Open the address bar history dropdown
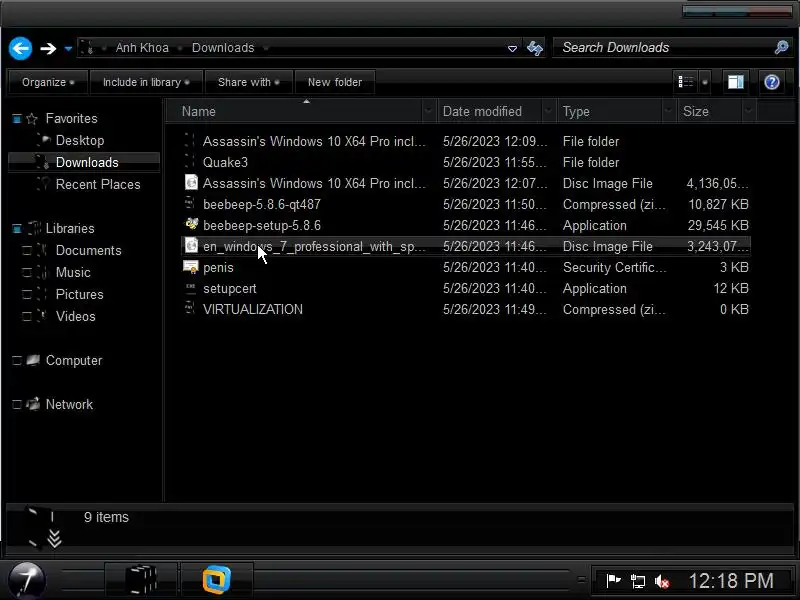 point(512,49)
